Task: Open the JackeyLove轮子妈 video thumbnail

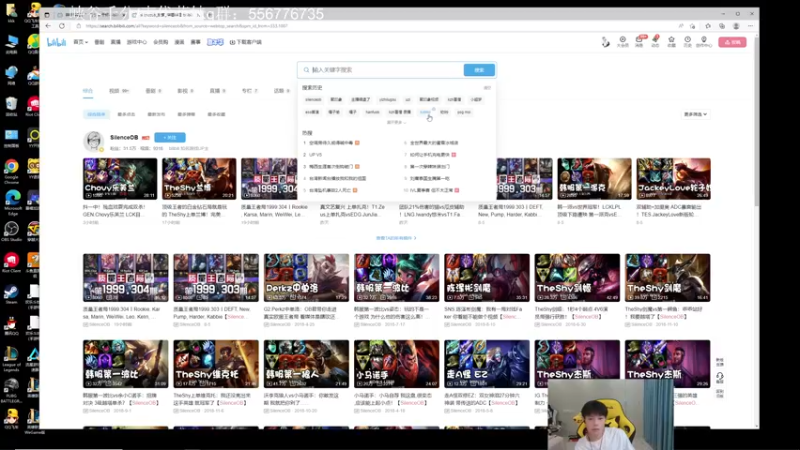Action: click(673, 179)
